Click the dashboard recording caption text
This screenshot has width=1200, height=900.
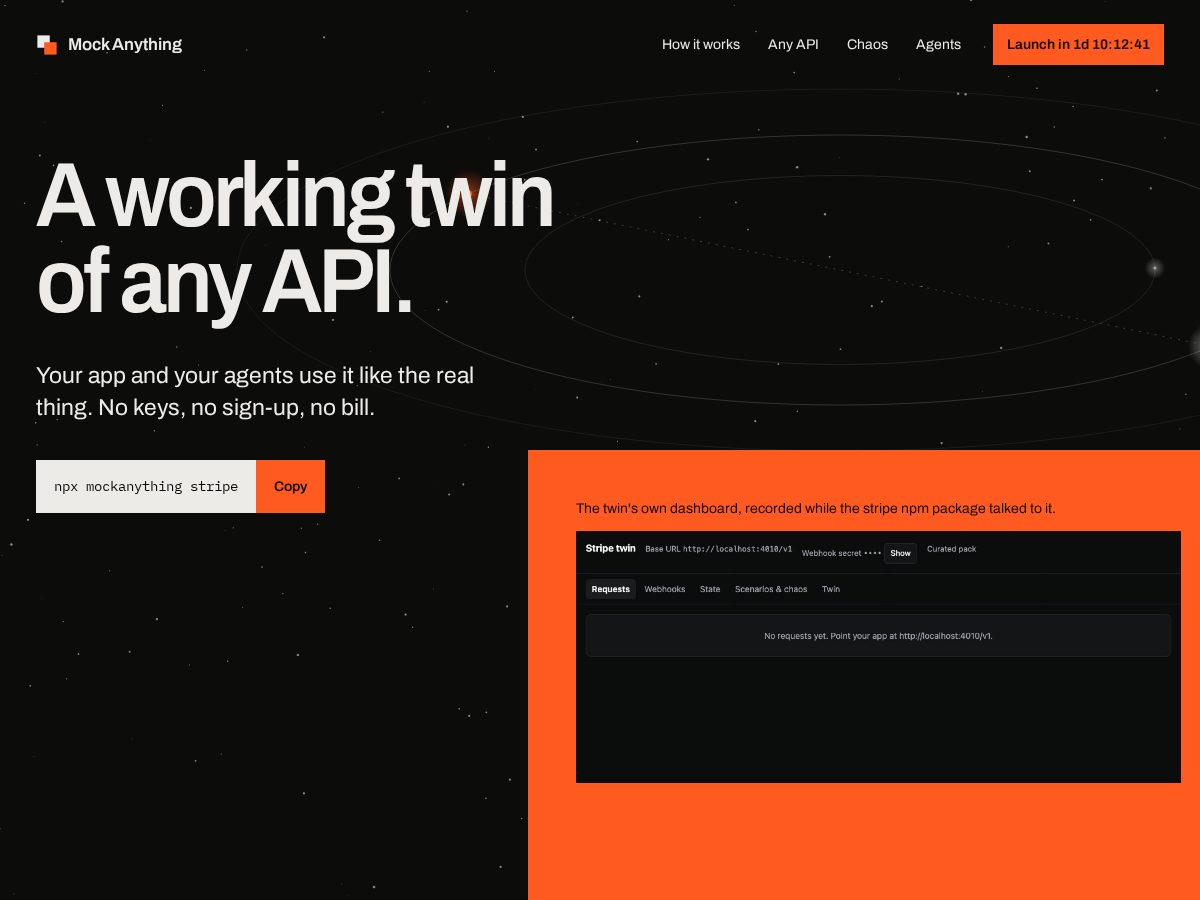pos(815,508)
